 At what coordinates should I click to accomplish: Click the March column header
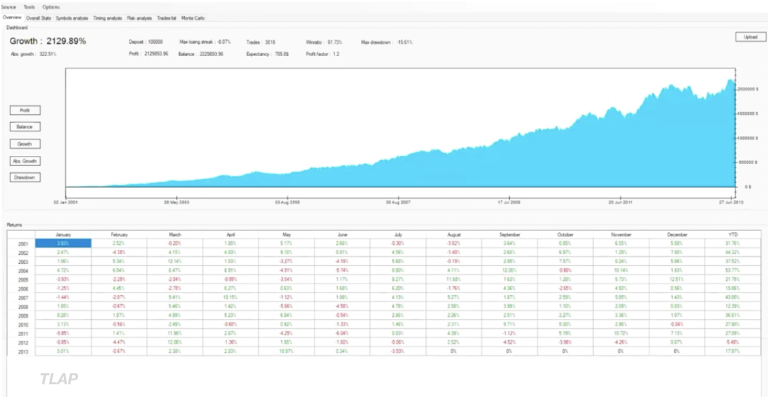[175, 235]
